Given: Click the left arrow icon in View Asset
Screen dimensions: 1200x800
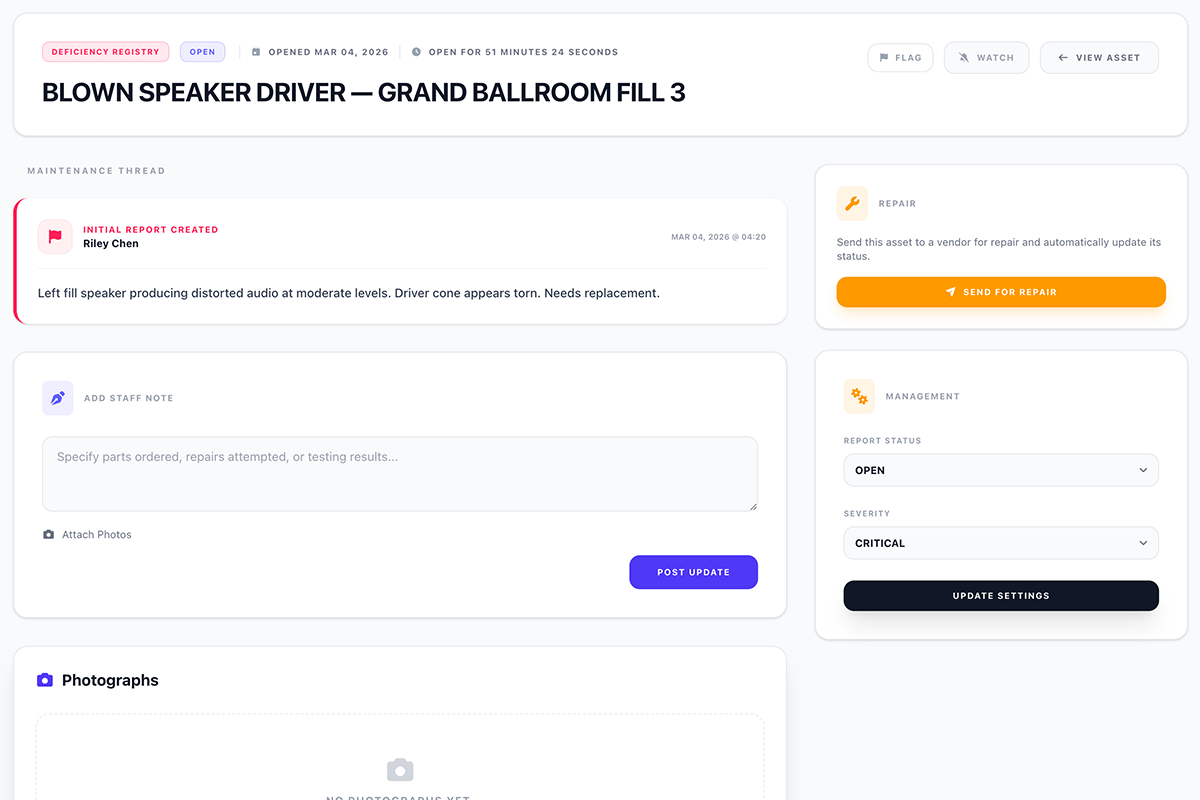Looking at the screenshot, I should click(1062, 57).
